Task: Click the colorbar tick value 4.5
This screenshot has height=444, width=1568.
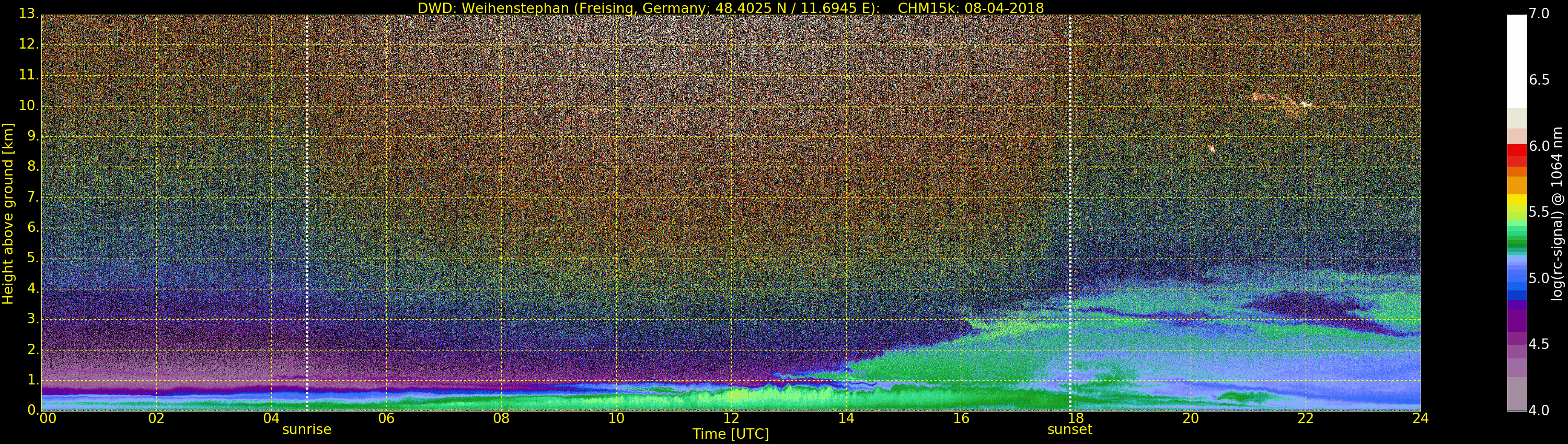Action: 1539,344
